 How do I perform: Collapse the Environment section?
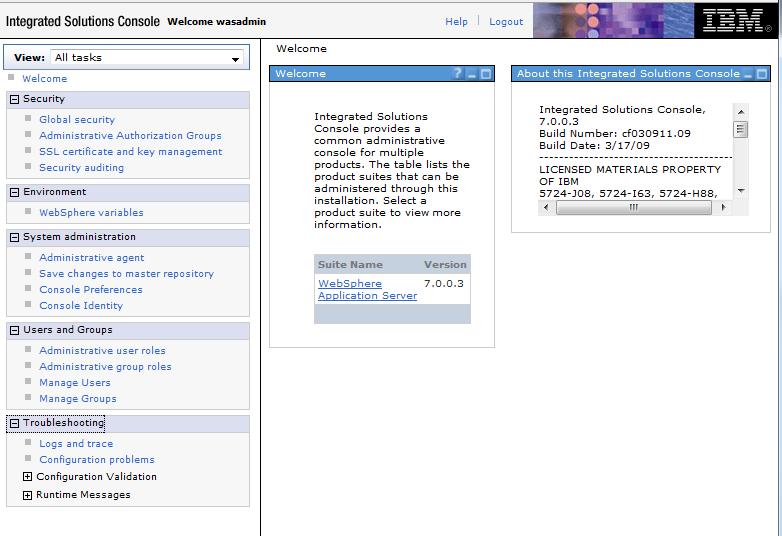14,192
